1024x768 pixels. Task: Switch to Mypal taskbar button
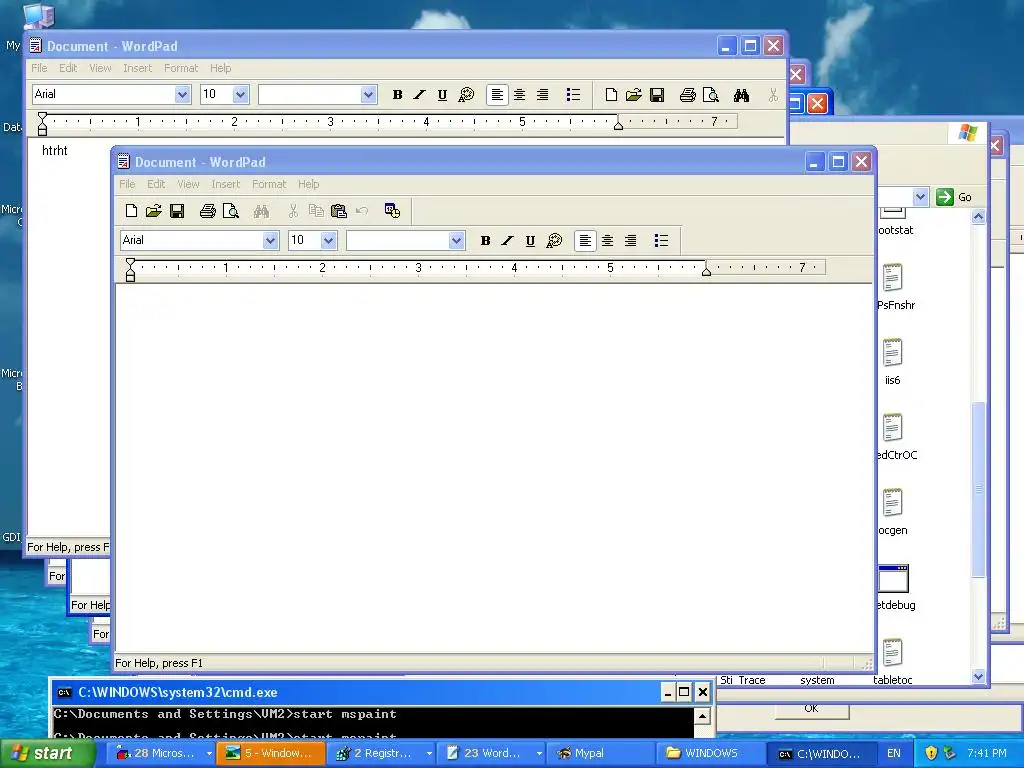coord(601,753)
